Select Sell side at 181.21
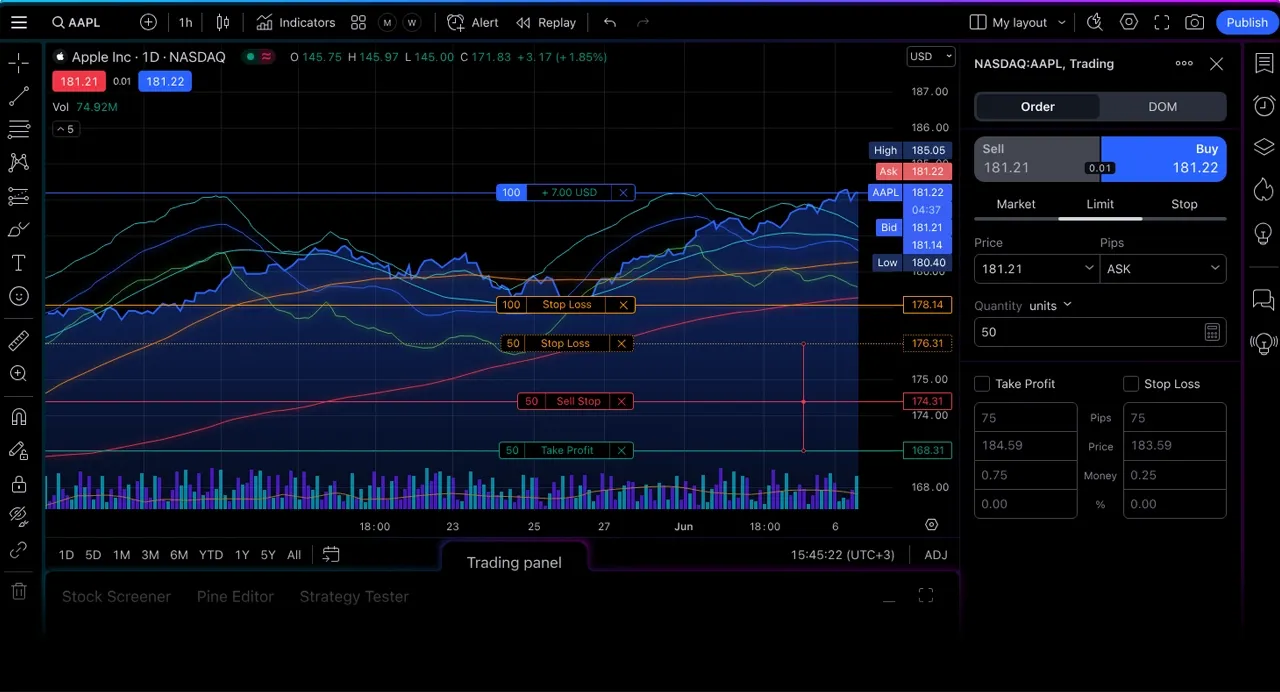 click(x=1037, y=159)
